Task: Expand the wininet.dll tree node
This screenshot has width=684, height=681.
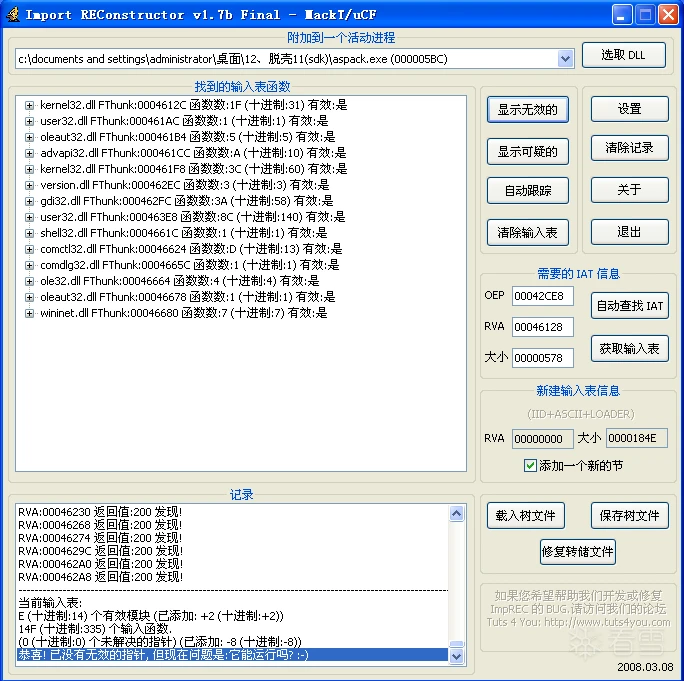Action: (x=30, y=313)
